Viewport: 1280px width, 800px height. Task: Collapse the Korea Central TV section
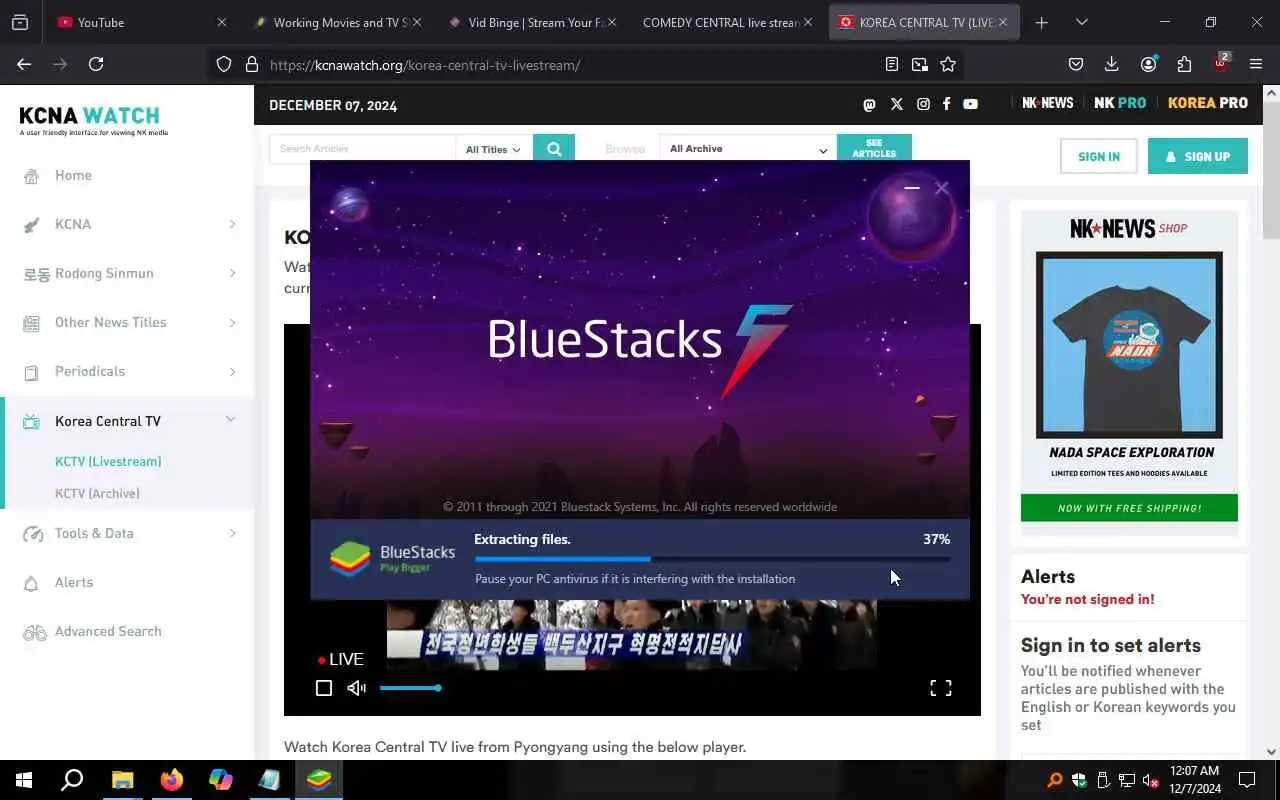pos(231,420)
